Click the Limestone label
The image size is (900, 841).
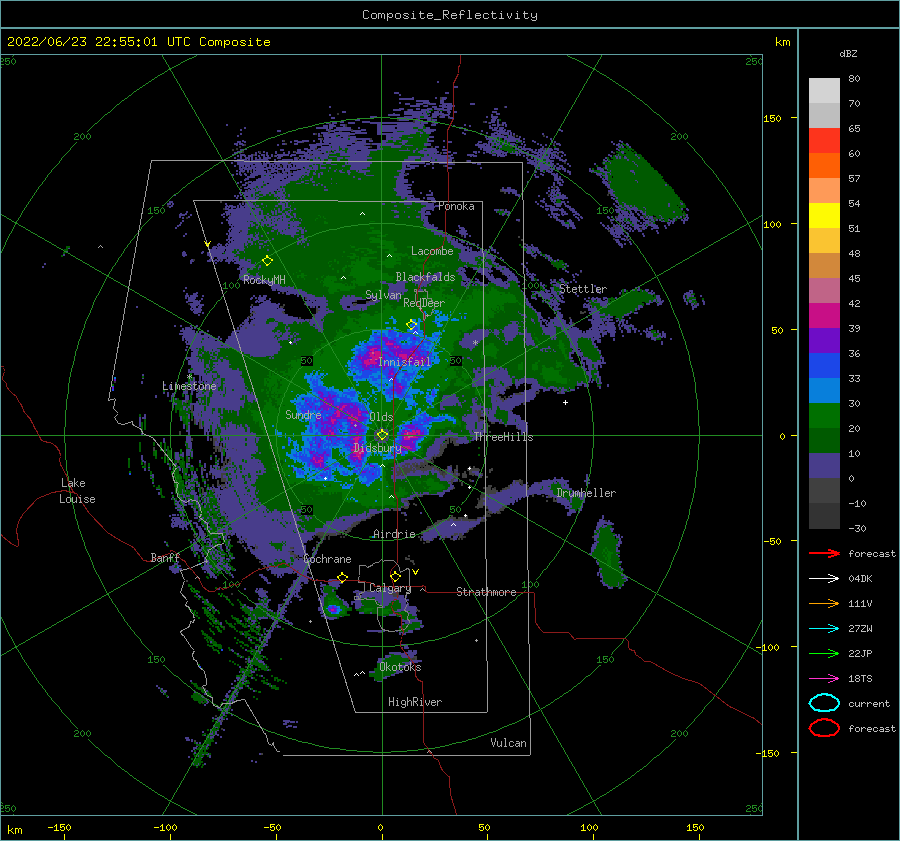click(x=189, y=386)
